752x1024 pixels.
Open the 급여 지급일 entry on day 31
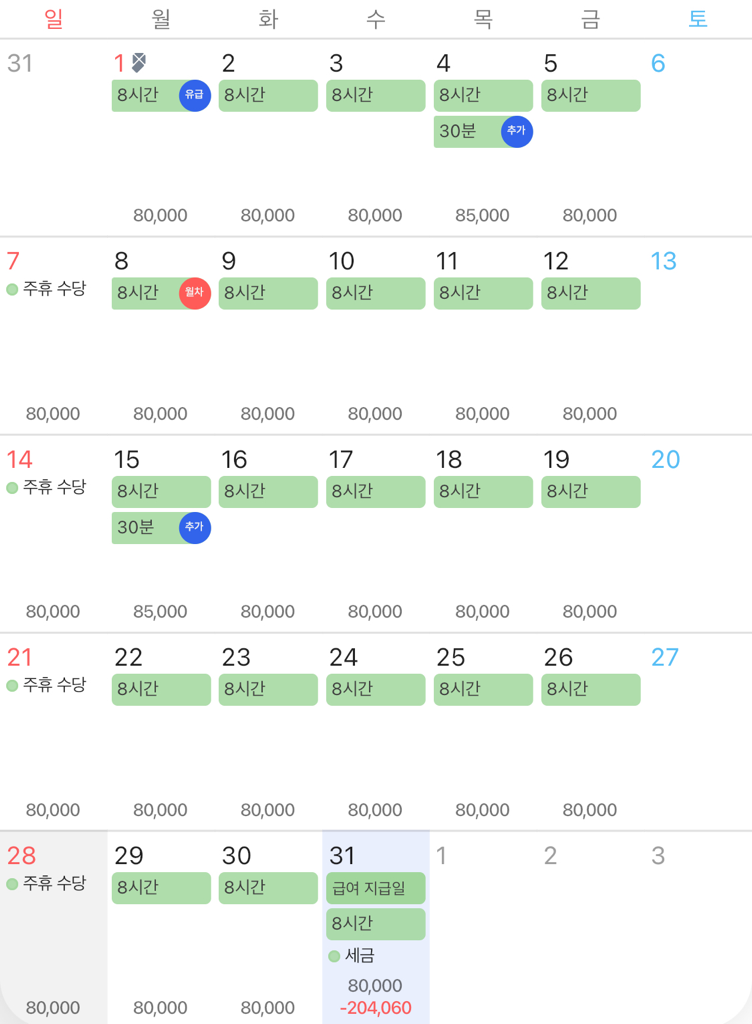[x=375, y=888]
